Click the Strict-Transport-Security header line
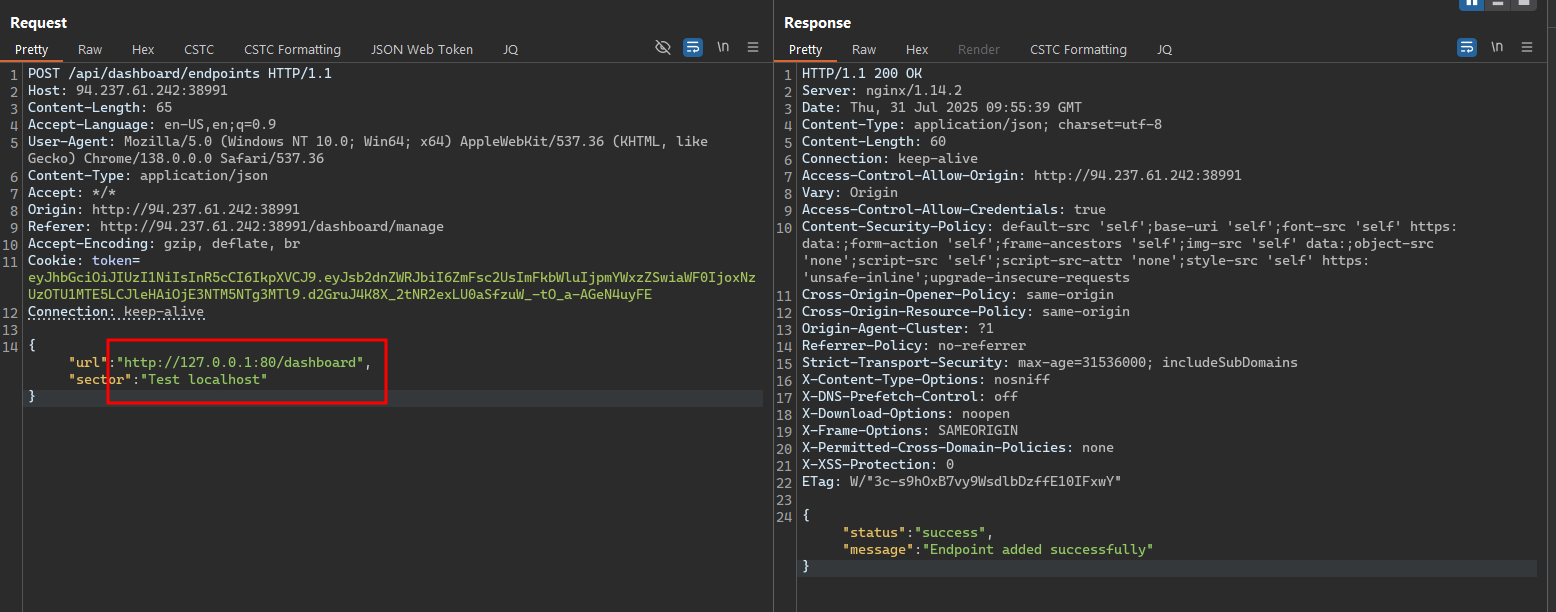Image resolution: width=1556 pixels, height=612 pixels. pos(1050,362)
